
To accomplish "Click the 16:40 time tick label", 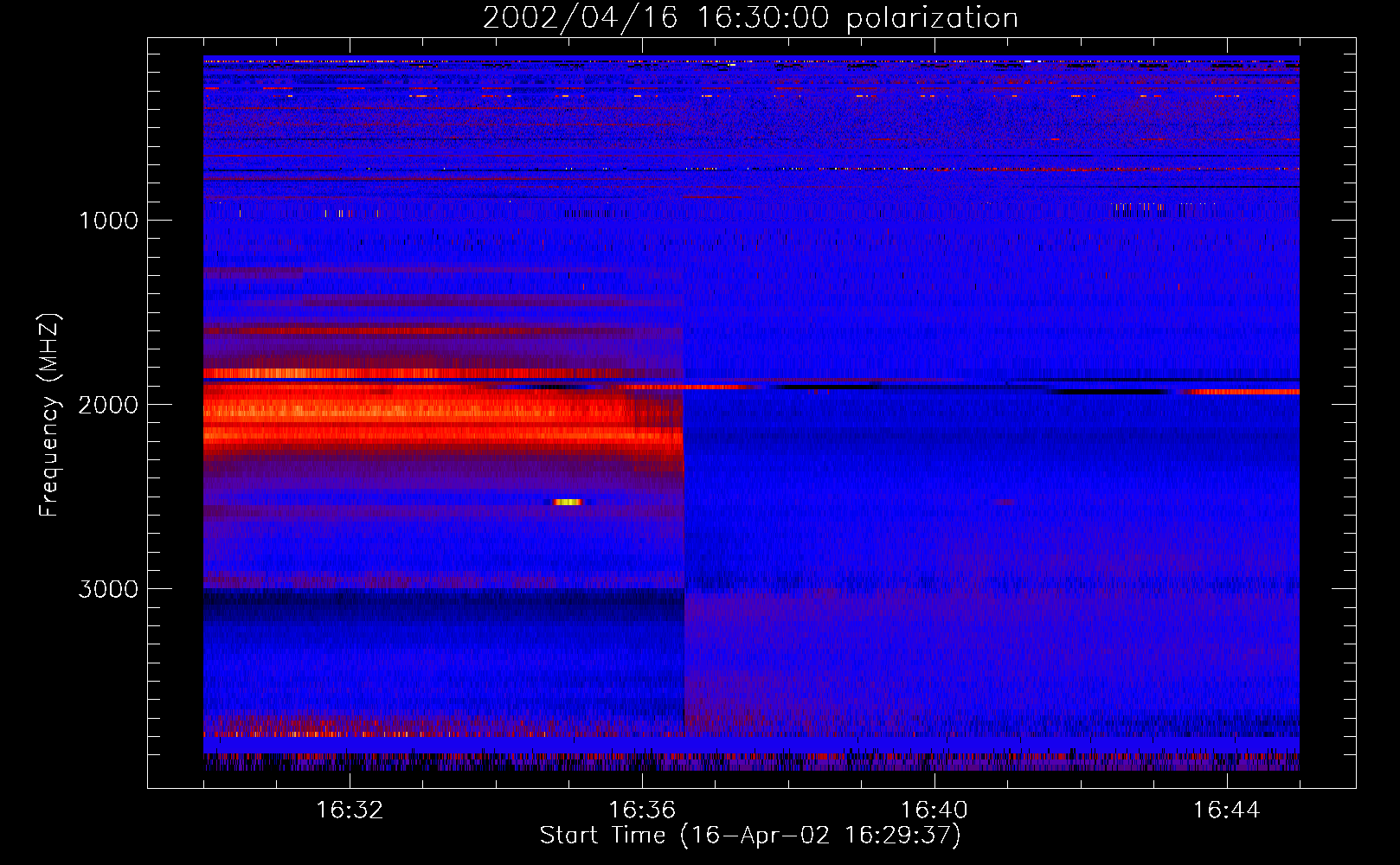I will (934, 811).
